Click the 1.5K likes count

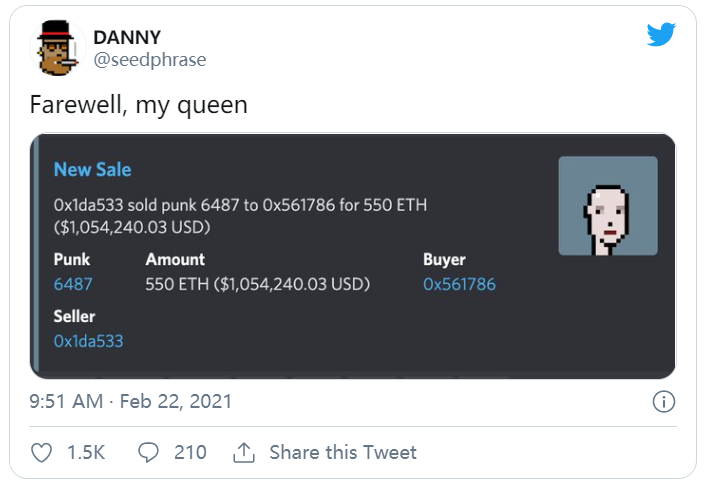pos(86,453)
